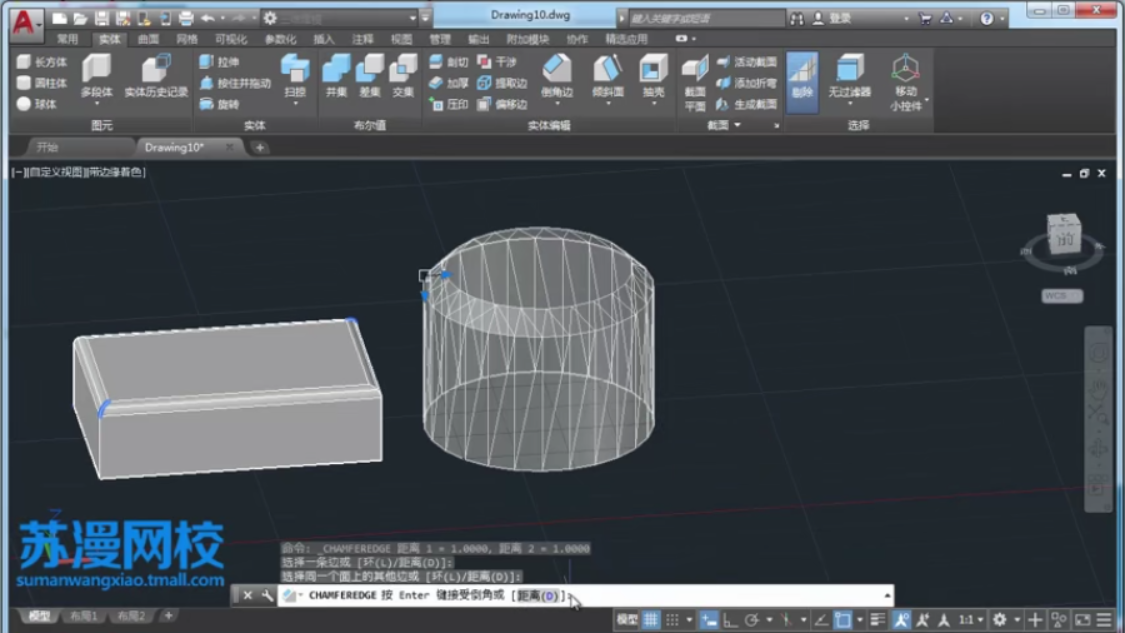
Task: Click the 拉伸 extrude tool
Action: [219, 62]
